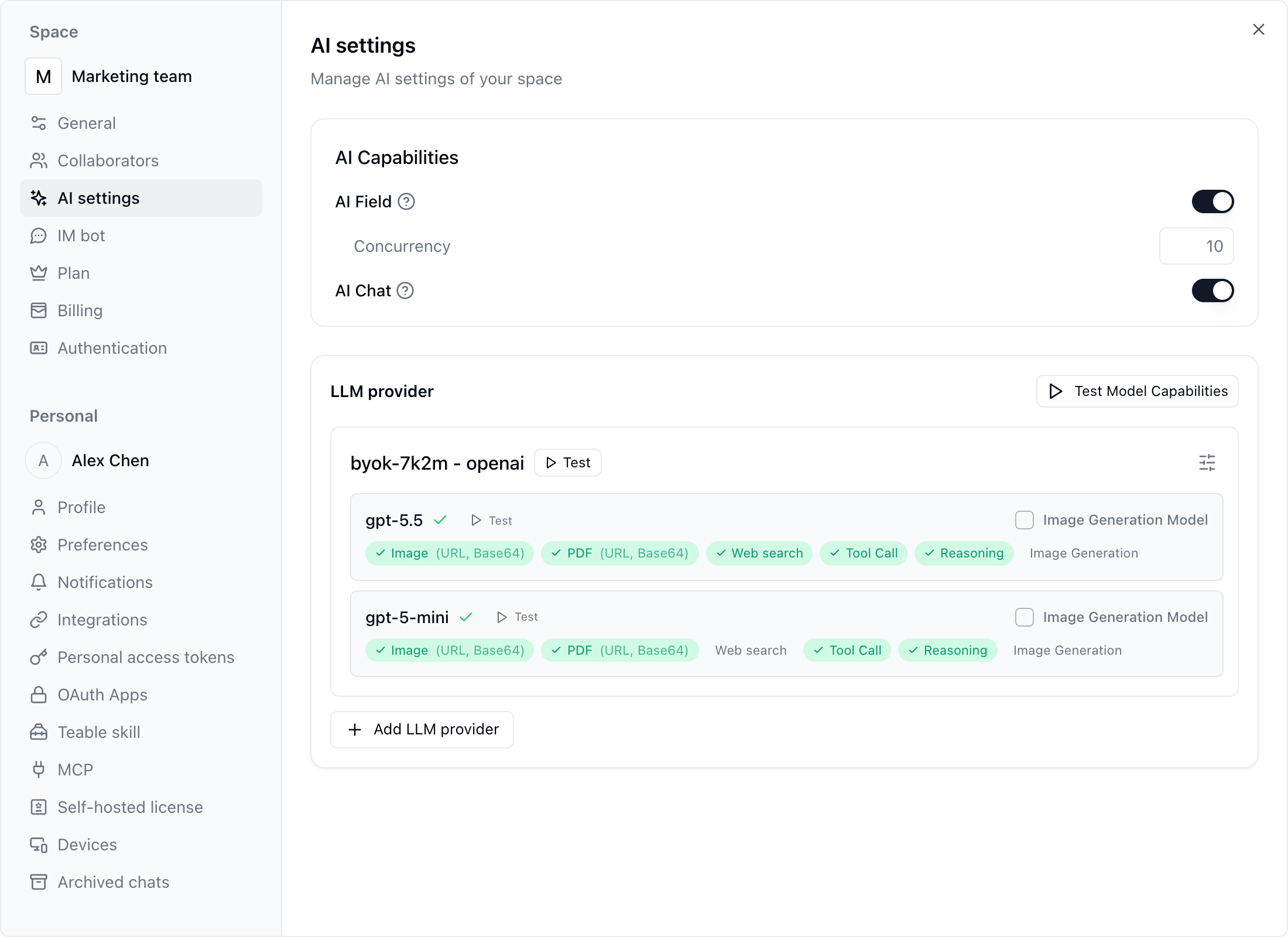Open Personal access tokens
Screen dimensions: 1288x937
(x=141, y=657)
